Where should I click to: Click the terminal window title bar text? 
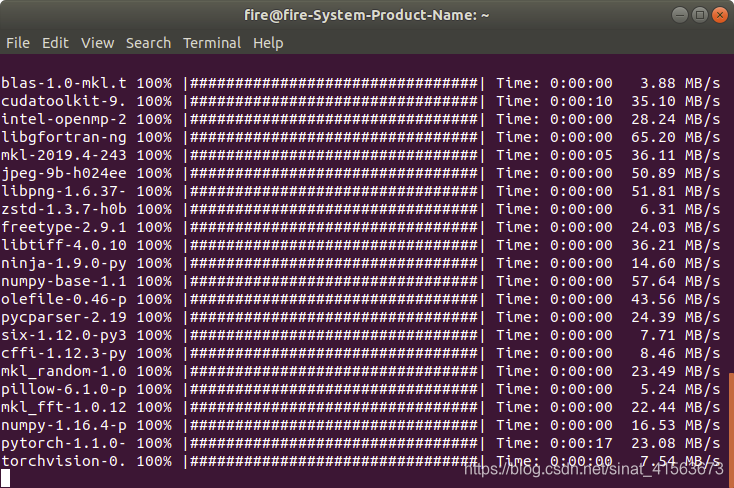tap(367, 15)
